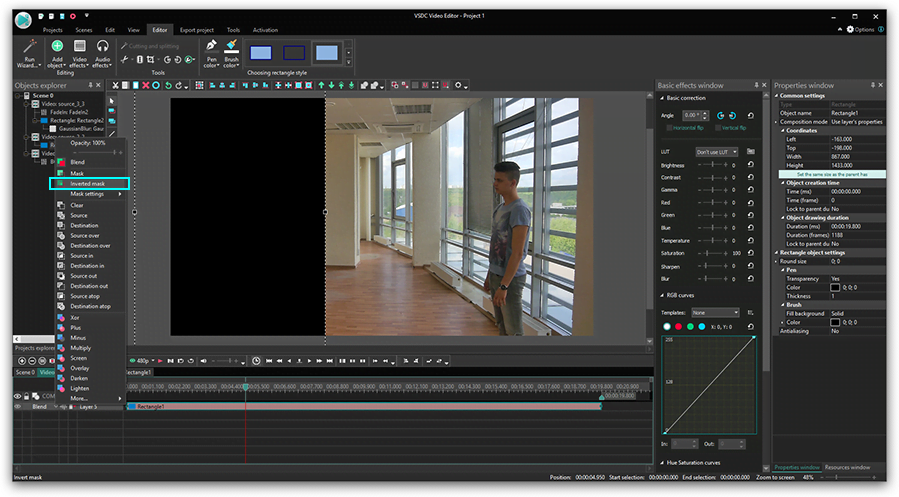Image resolution: width=899 pixels, height=497 pixels.
Task: Click the Width value 867.000
Action: tap(841, 156)
